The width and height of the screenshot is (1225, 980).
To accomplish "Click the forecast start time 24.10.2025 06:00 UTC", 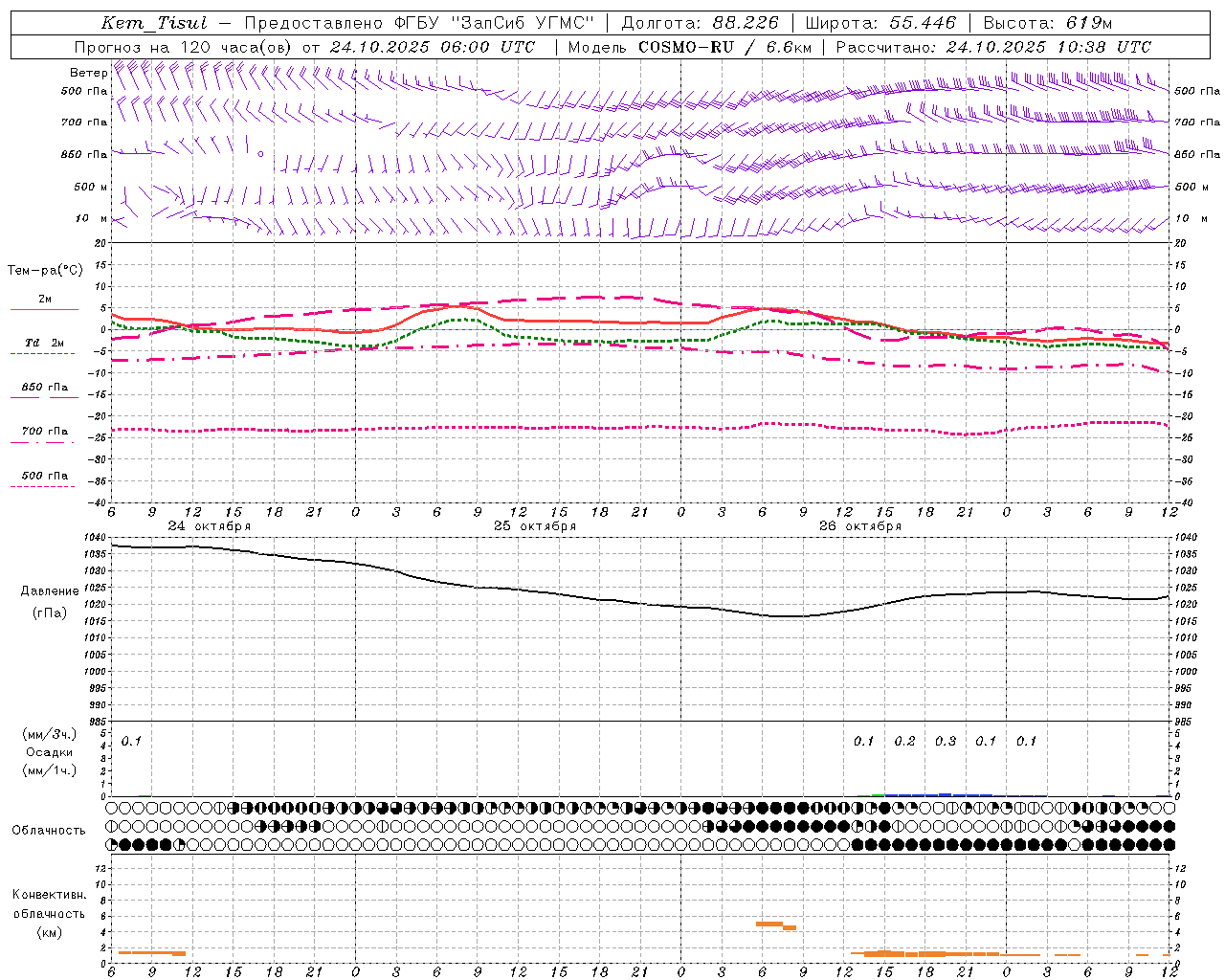I will 433,47.
